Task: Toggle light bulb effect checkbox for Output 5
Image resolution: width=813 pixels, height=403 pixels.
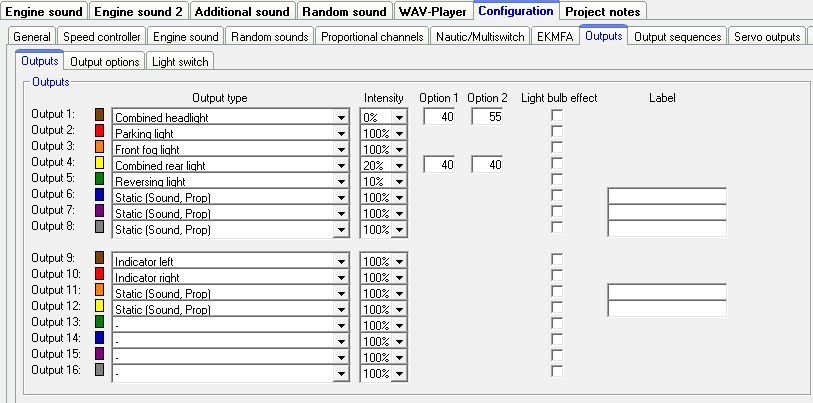Action: 557,180
